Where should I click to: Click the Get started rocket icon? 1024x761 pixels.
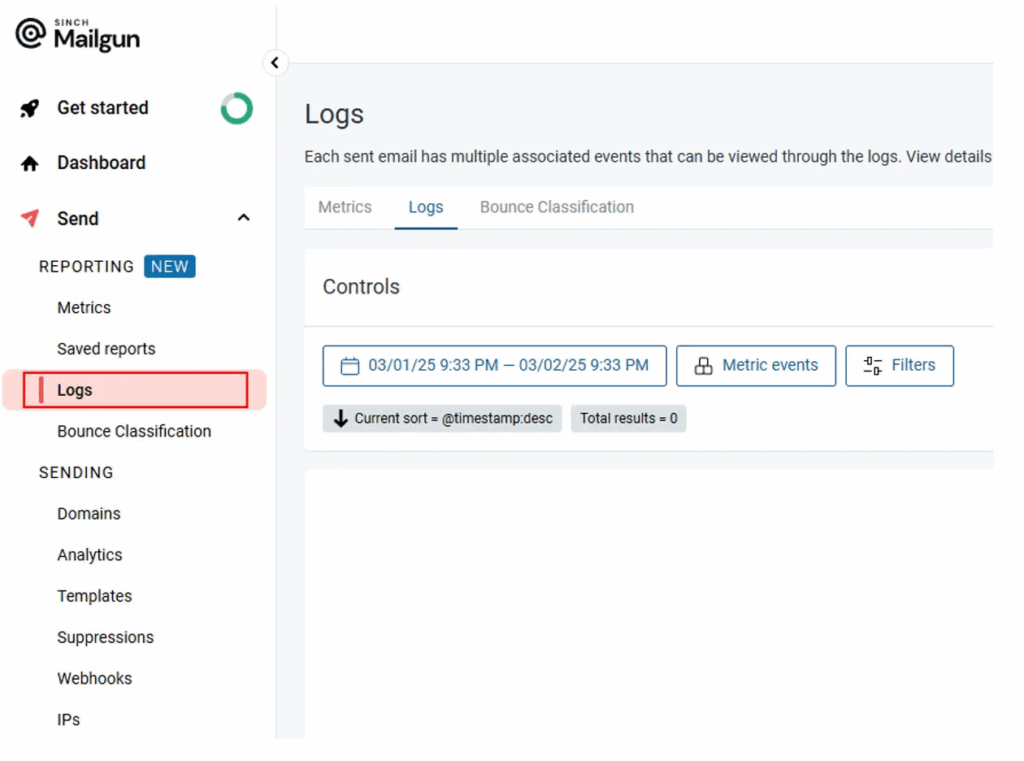[x=29, y=108]
